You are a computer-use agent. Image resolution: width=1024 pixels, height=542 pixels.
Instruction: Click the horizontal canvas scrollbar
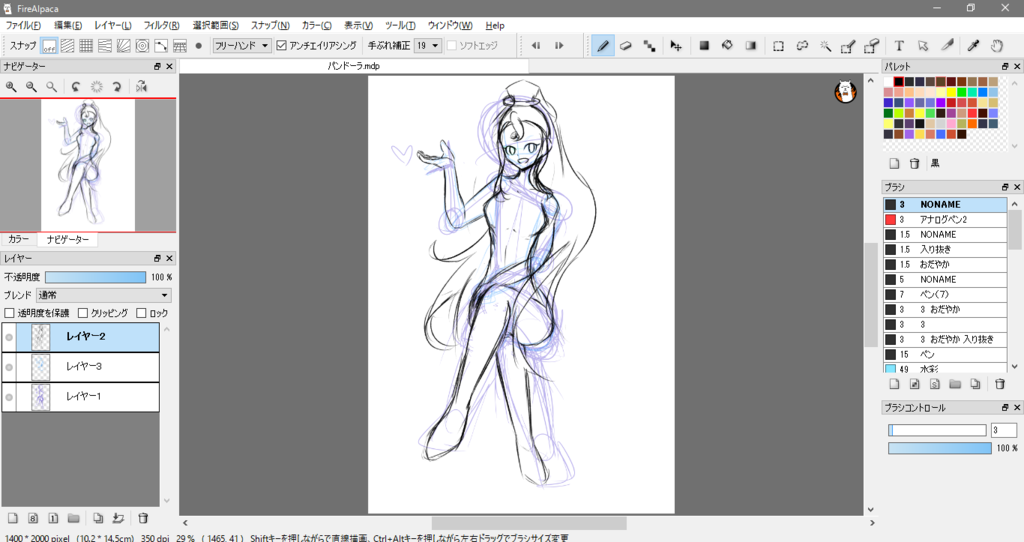click(x=529, y=523)
